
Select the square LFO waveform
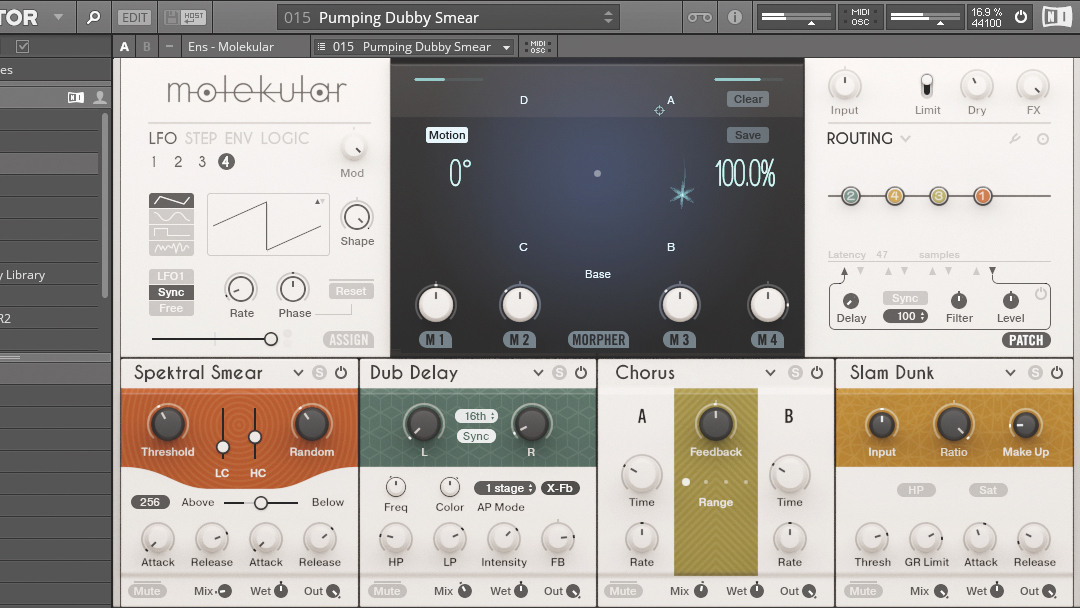172,232
